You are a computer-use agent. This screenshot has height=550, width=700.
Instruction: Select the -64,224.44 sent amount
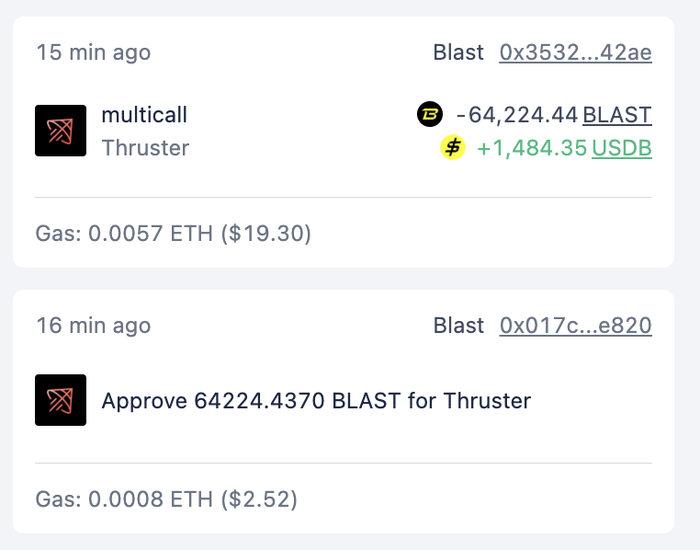coord(517,115)
